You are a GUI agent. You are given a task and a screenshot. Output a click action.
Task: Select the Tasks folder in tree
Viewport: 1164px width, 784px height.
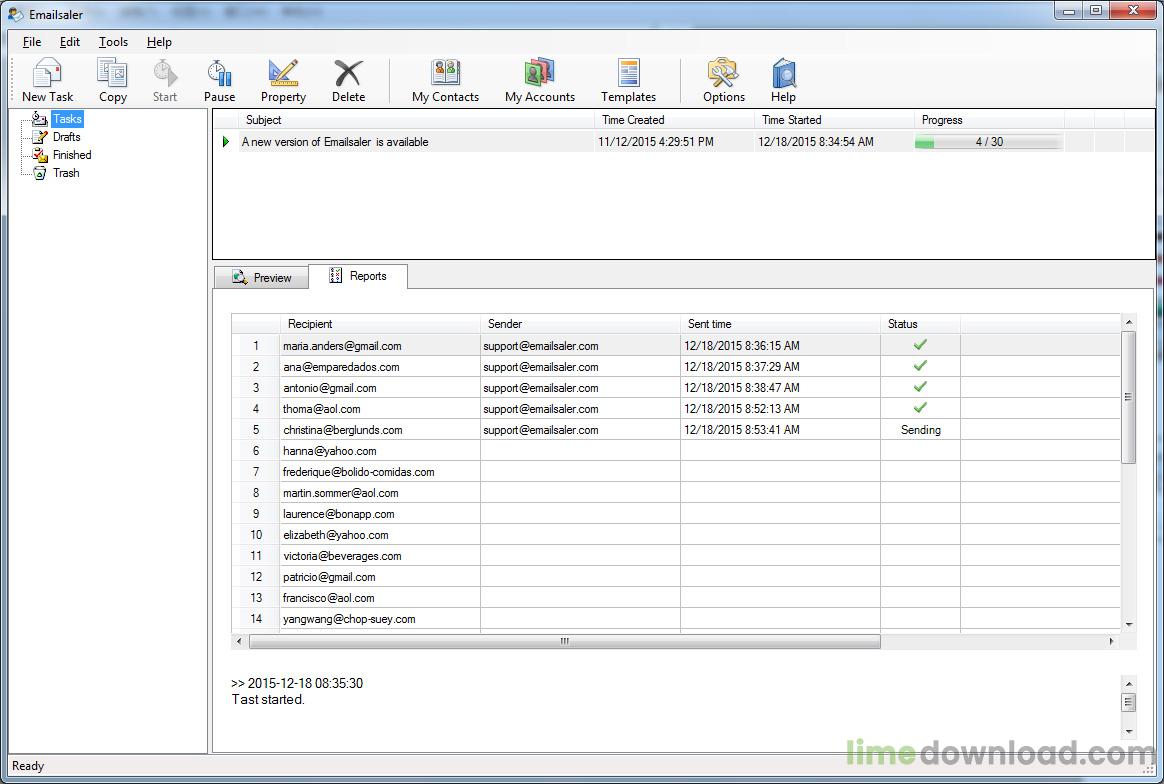pos(67,119)
